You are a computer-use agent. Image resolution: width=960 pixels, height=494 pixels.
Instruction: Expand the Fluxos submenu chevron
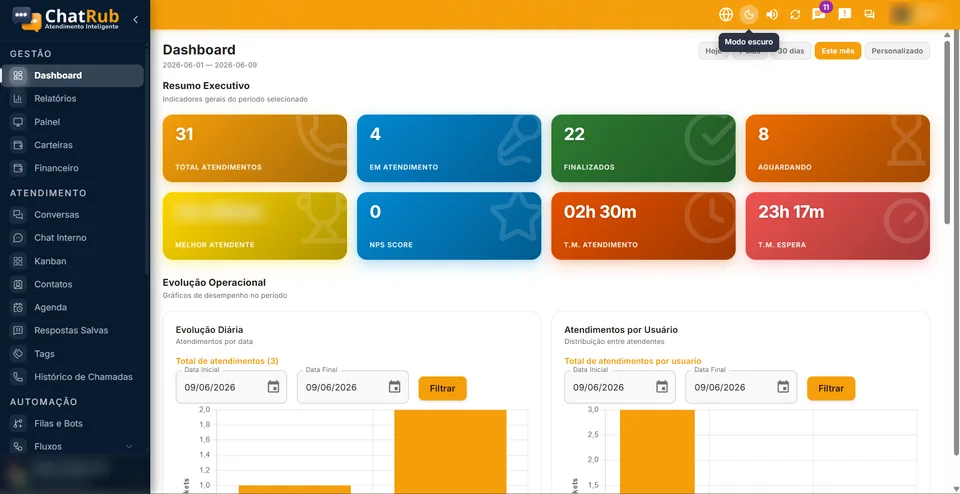point(129,447)
